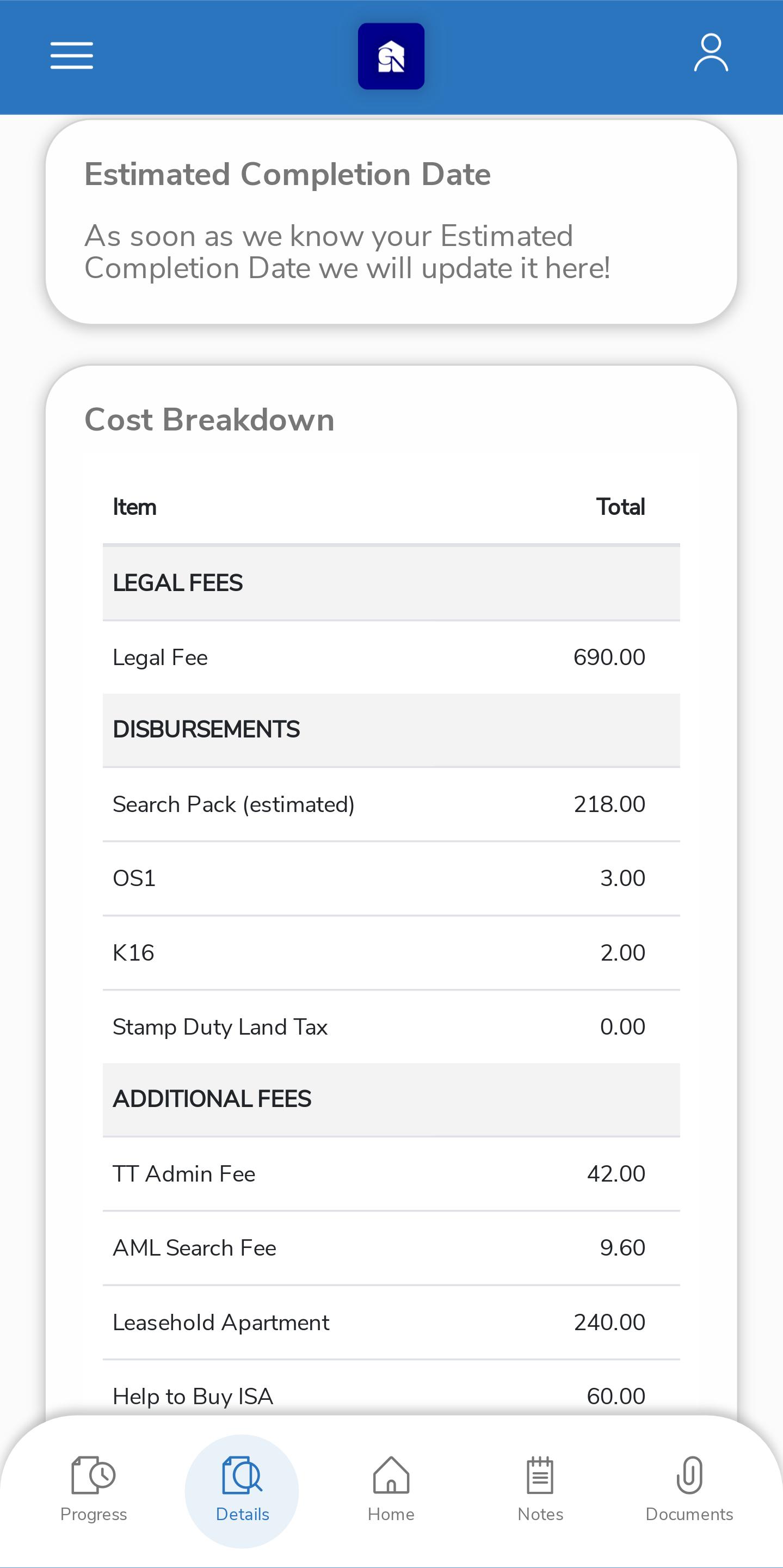Select the TT Admin Fee row
The width and height of the screenshot is (783, 1568).
391,1173
